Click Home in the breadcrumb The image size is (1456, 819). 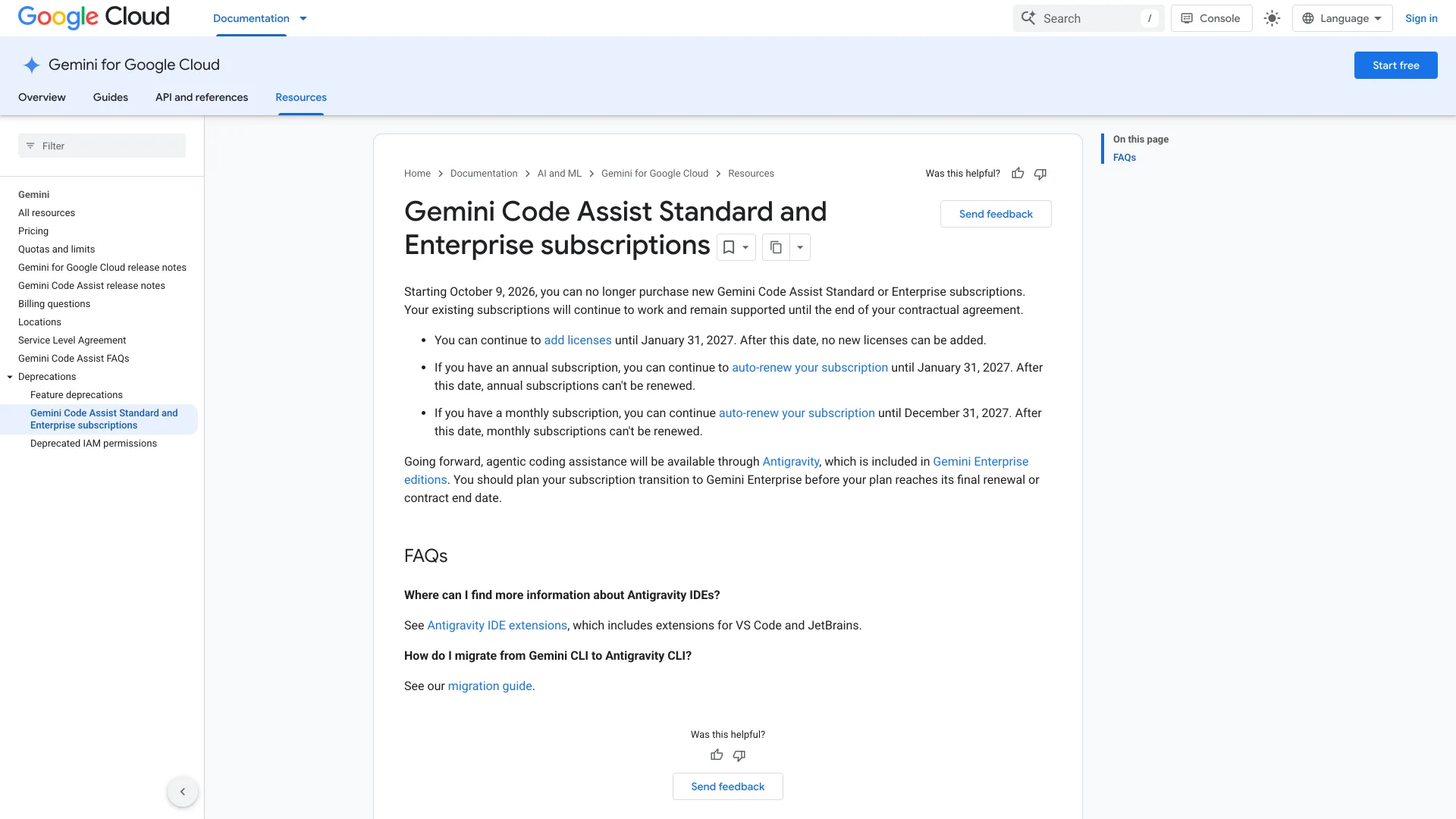417,174
